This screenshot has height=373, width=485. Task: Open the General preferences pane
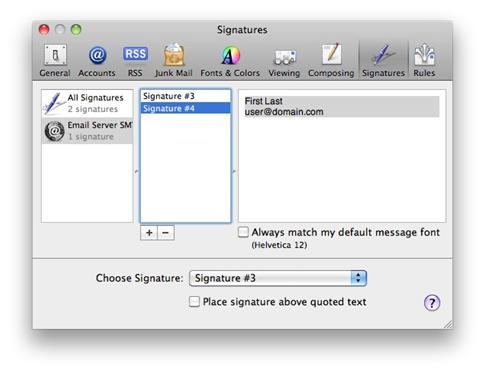tap(55, 61)
